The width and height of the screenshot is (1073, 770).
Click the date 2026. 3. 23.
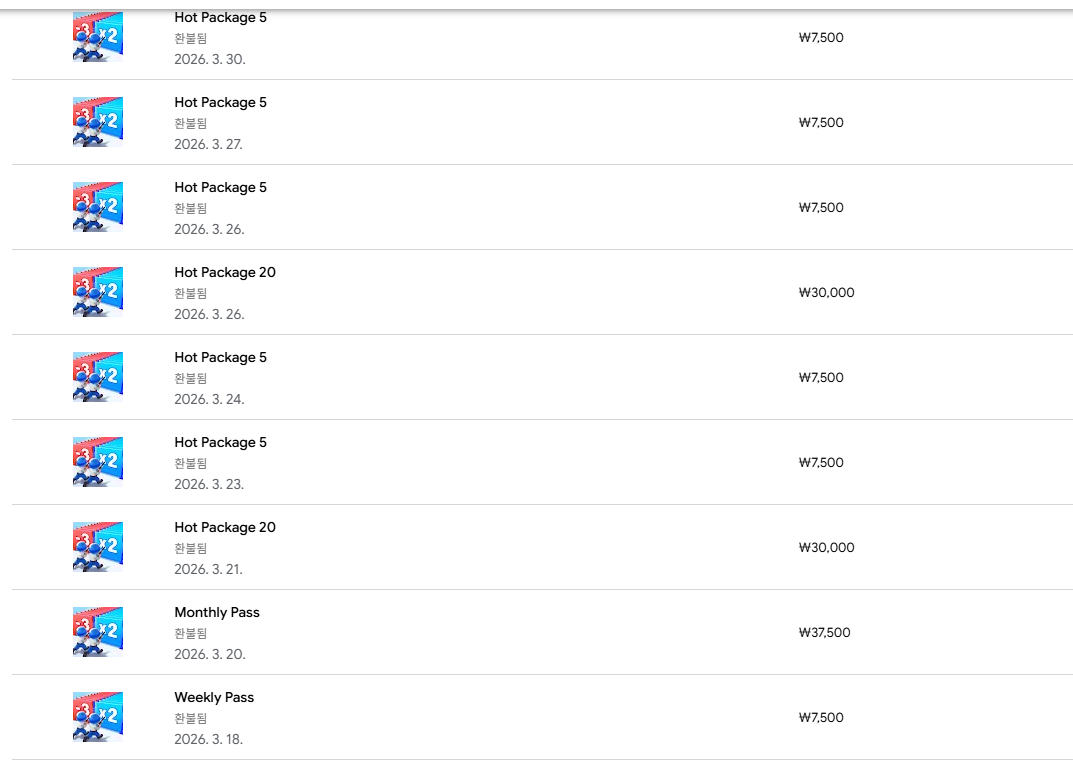209,484
